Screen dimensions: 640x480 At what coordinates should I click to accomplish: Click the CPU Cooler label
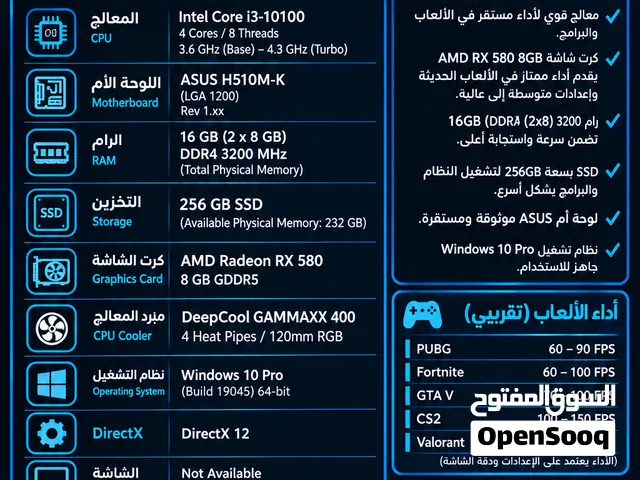122,336
